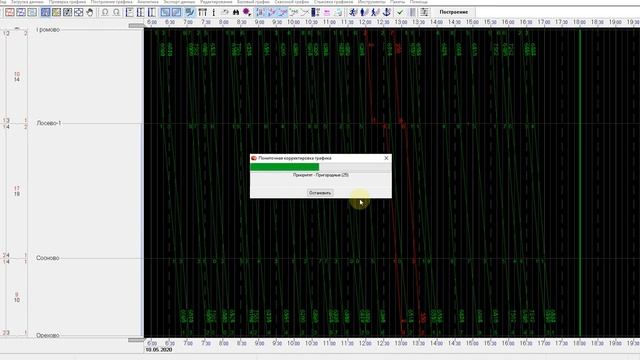The image size is (640, 360).
Task: Click the green progress bar in dialog
Action: pos(284,167)
